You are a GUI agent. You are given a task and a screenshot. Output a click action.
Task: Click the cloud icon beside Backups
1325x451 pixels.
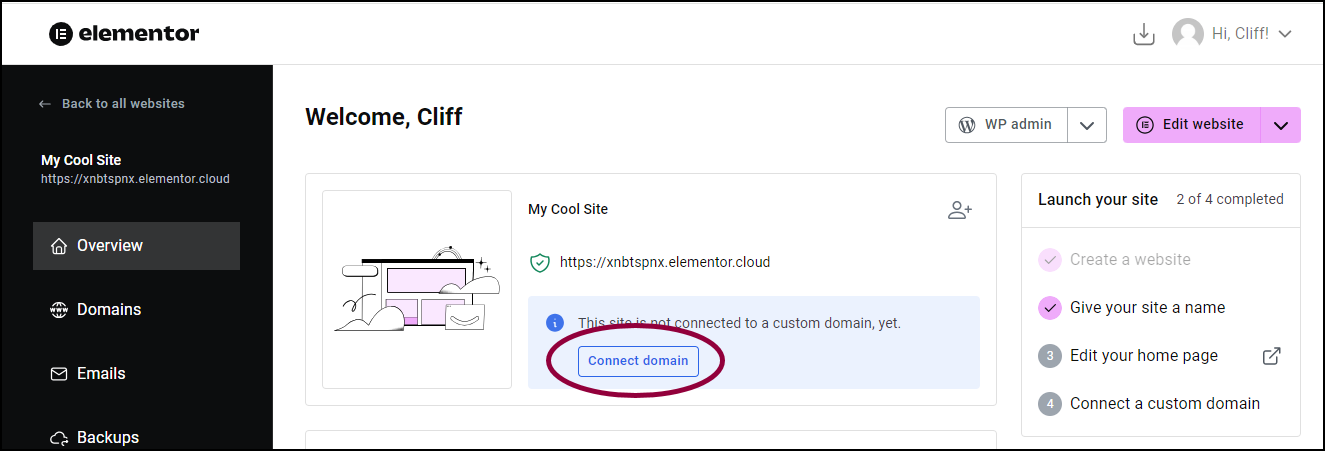[x=59, y=438]
